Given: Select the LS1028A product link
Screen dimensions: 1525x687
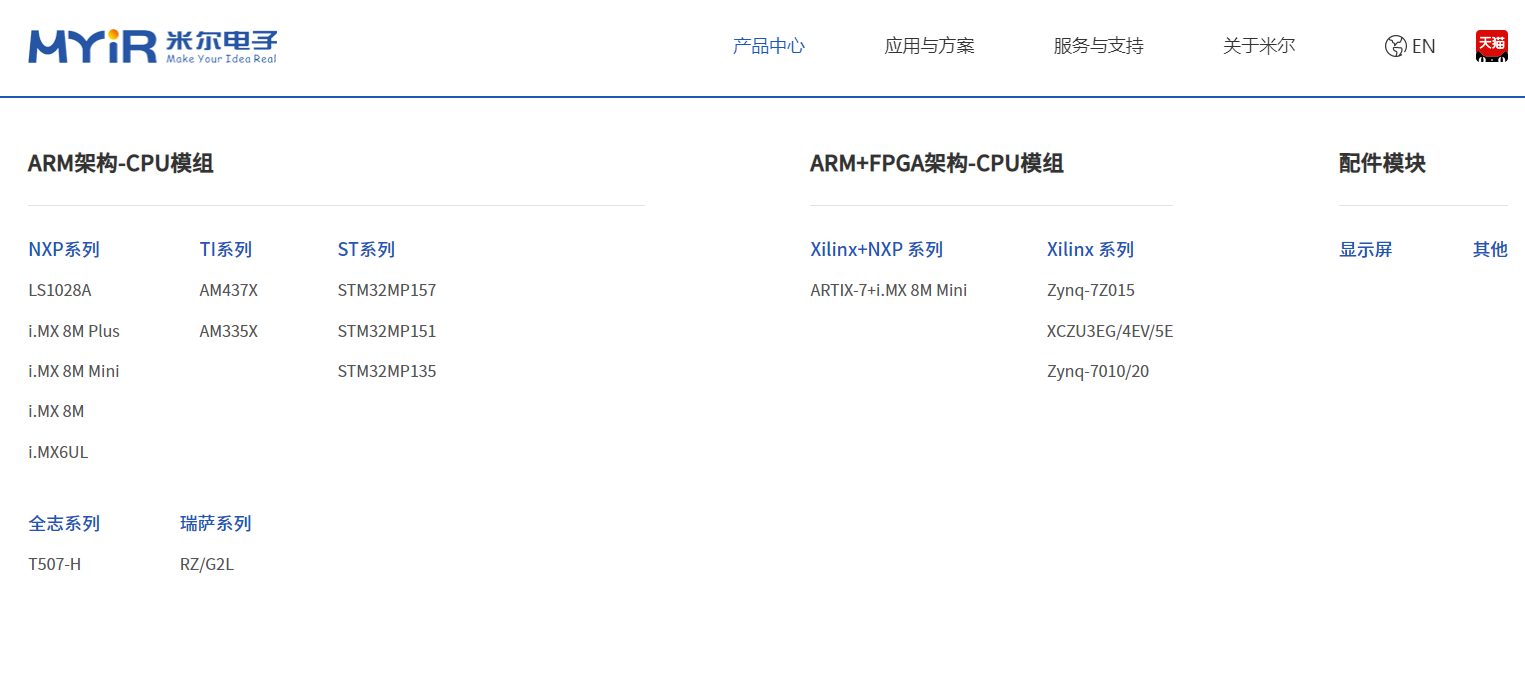Looking at the screenshot, I should pos(60,291).
